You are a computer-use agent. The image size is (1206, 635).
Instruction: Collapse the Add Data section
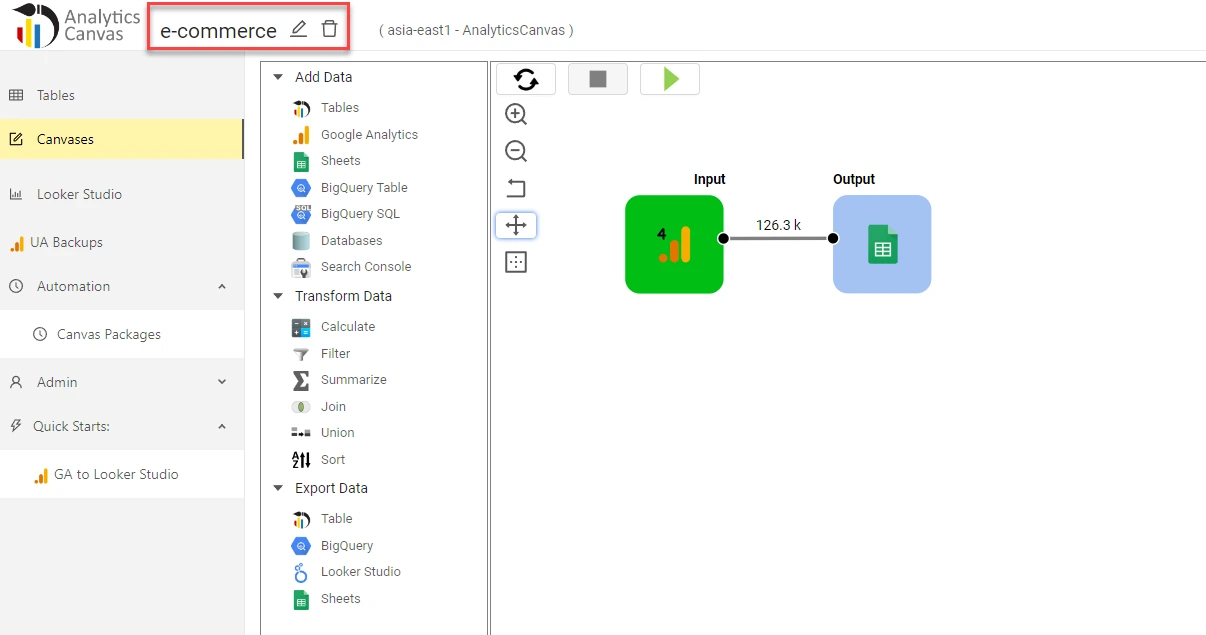click(278, 77)
